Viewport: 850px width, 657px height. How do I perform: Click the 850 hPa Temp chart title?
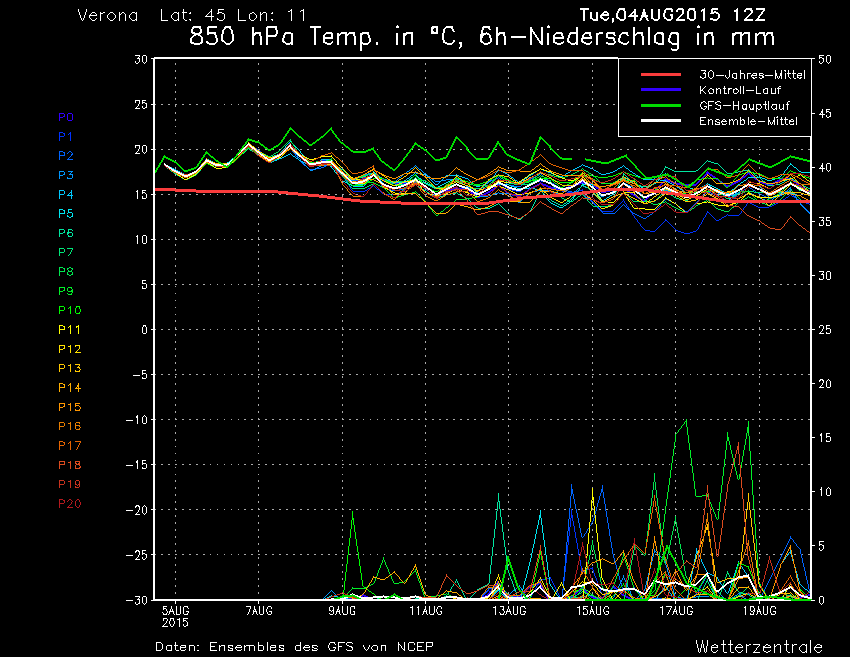[x=482, y=37]
